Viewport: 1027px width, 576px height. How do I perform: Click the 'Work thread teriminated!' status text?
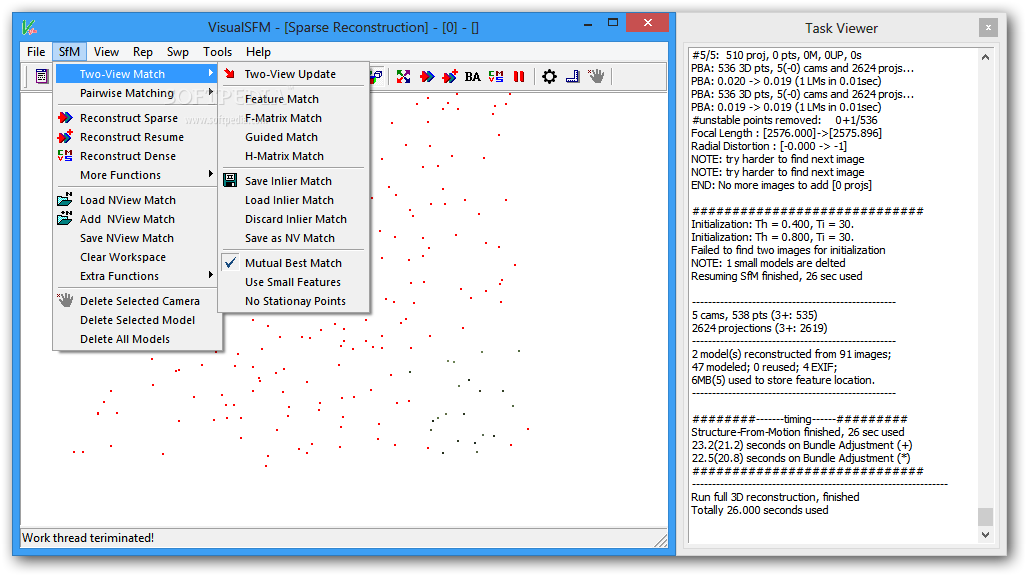[x=88, y=537]
